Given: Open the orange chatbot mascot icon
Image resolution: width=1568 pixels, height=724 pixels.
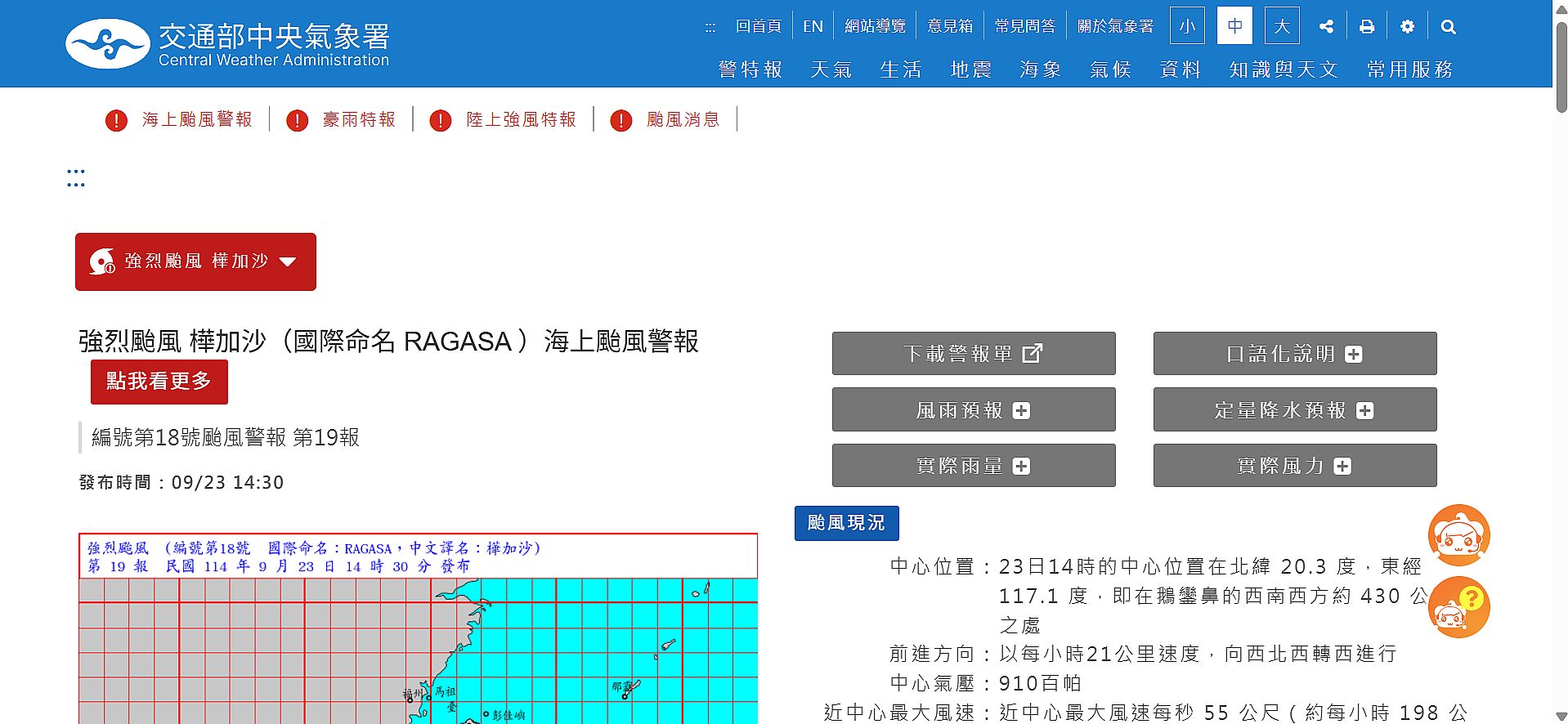Looking at the screenshot, I should point(1458,535).
